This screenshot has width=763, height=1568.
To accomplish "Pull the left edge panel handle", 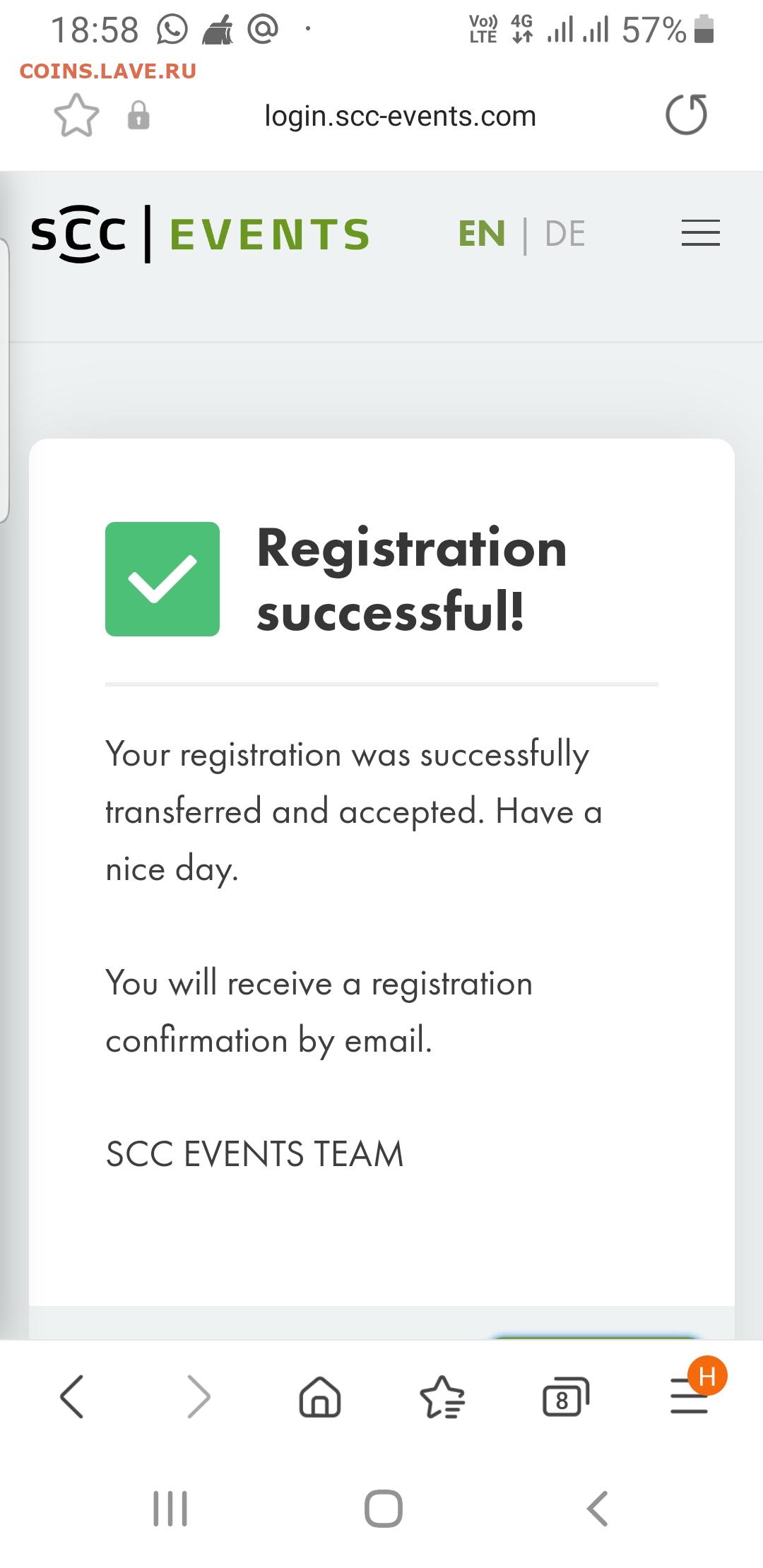I will tap(4, 380).
